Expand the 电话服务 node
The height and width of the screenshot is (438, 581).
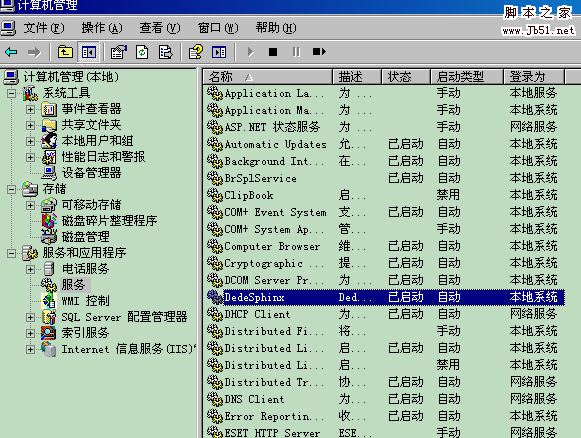pos(30,269)
